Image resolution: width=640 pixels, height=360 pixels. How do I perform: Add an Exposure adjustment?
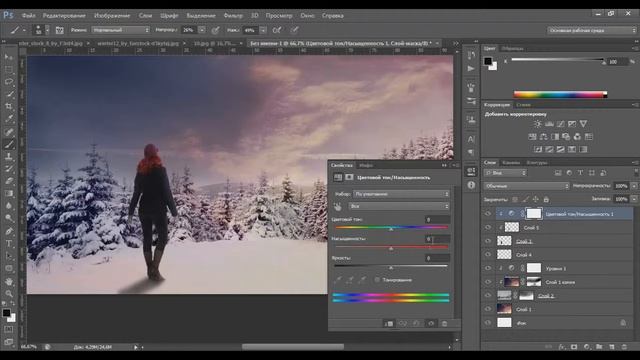[x=572, y=124]
